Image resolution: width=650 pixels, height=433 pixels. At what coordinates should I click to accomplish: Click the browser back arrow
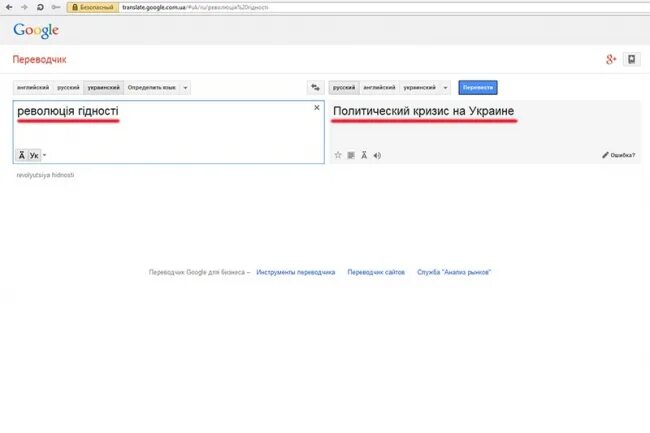(x=9, y=7)
